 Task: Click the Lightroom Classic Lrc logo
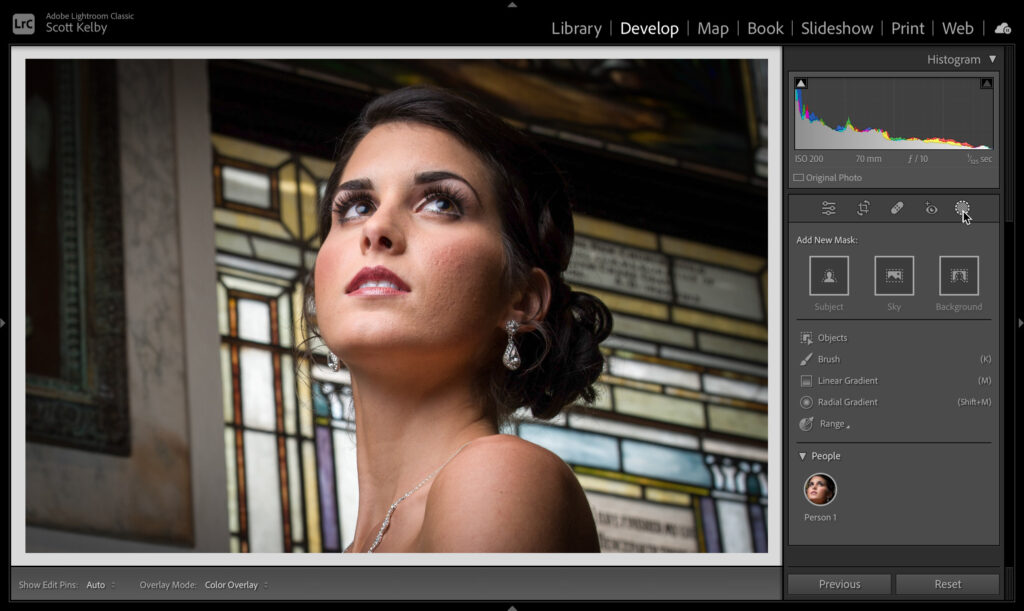(x=24, y=24)
